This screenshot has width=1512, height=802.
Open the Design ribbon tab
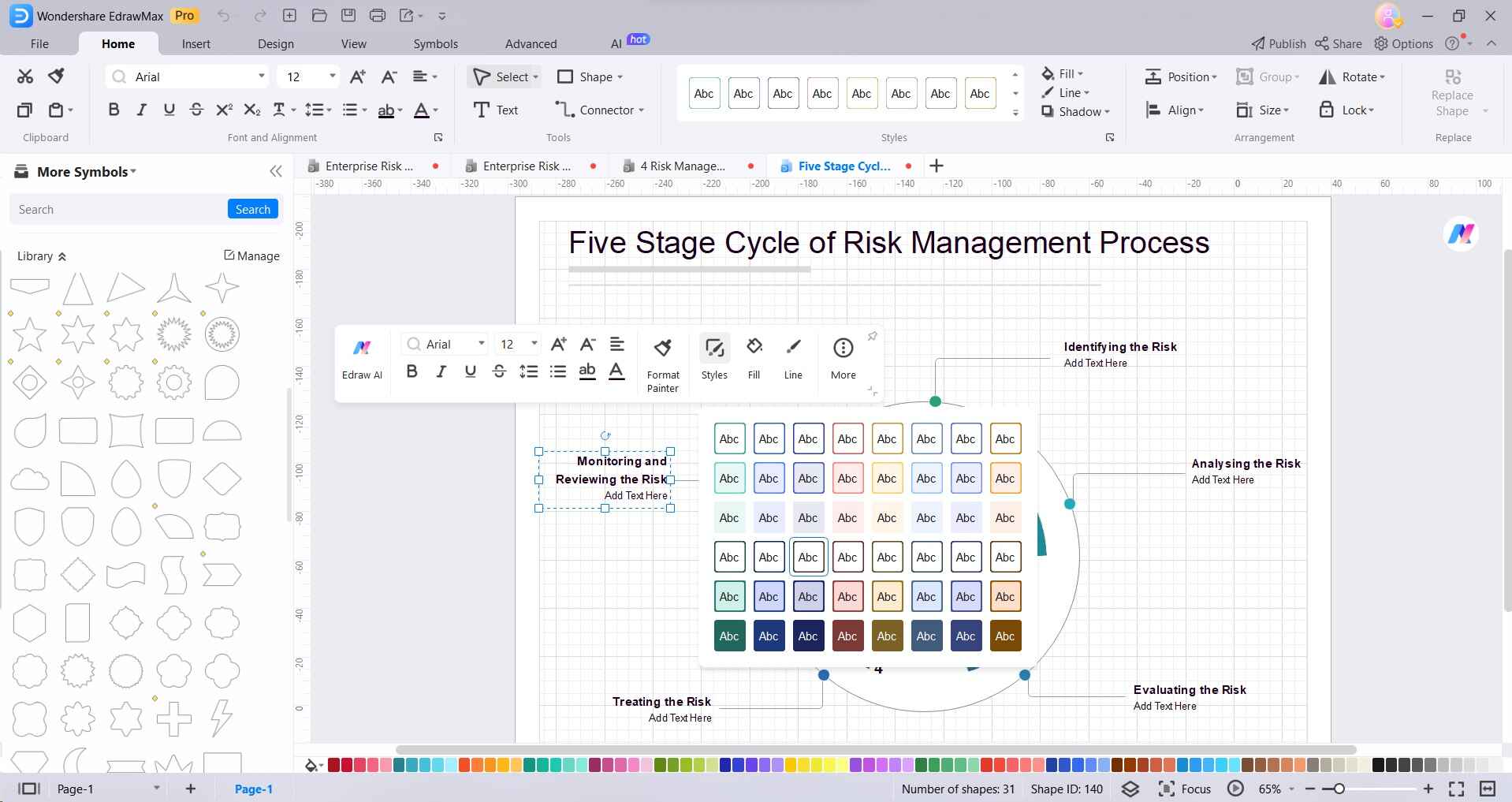click(x=276, y=44)
